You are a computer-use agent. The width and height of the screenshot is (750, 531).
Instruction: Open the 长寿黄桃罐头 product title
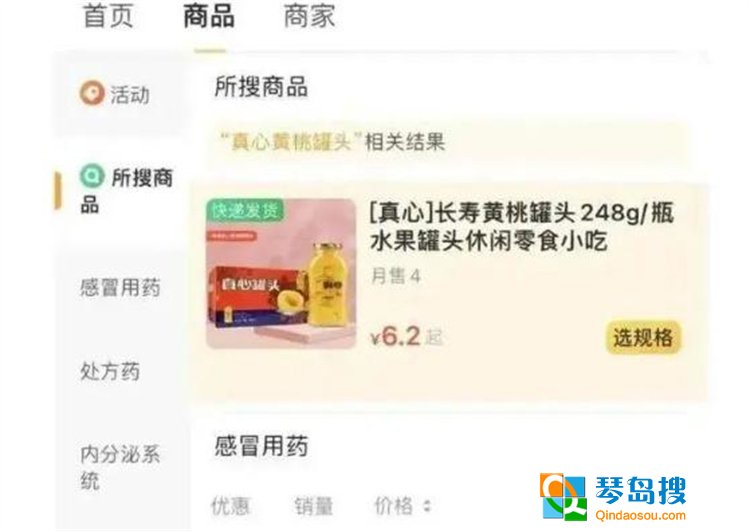pos(522,227)
